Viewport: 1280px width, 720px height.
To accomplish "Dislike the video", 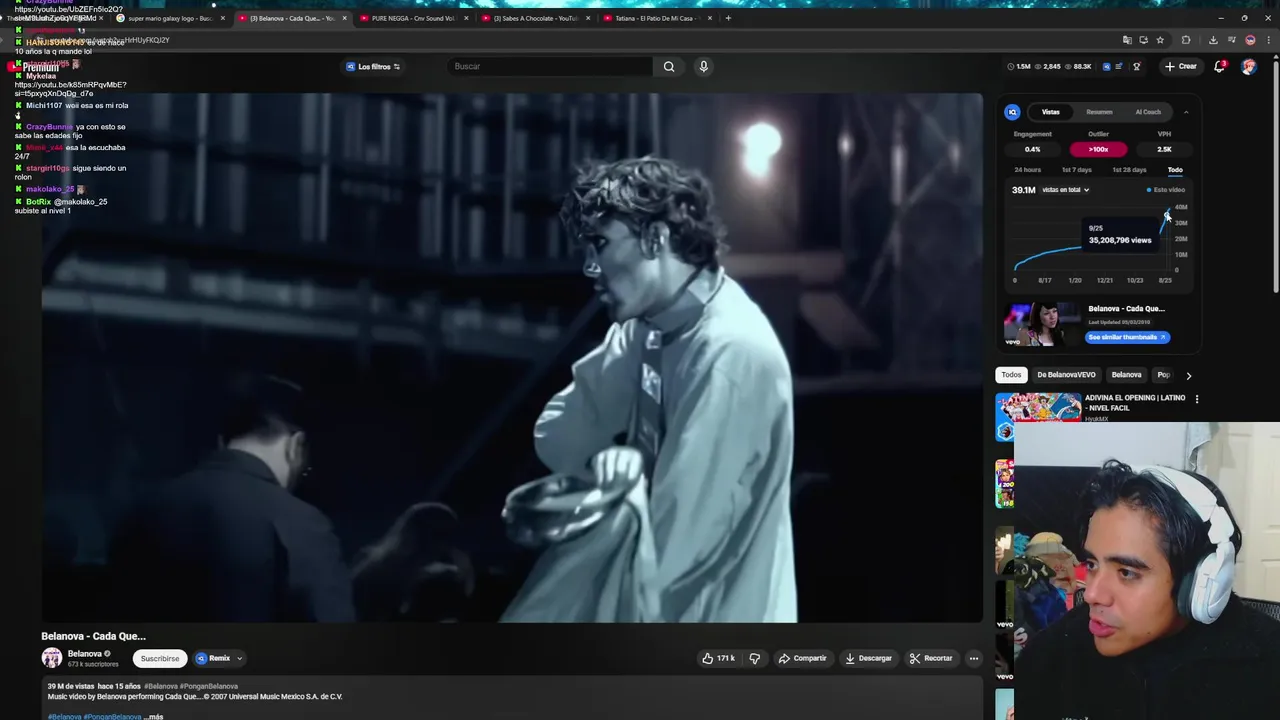I will tap(755, 658).
